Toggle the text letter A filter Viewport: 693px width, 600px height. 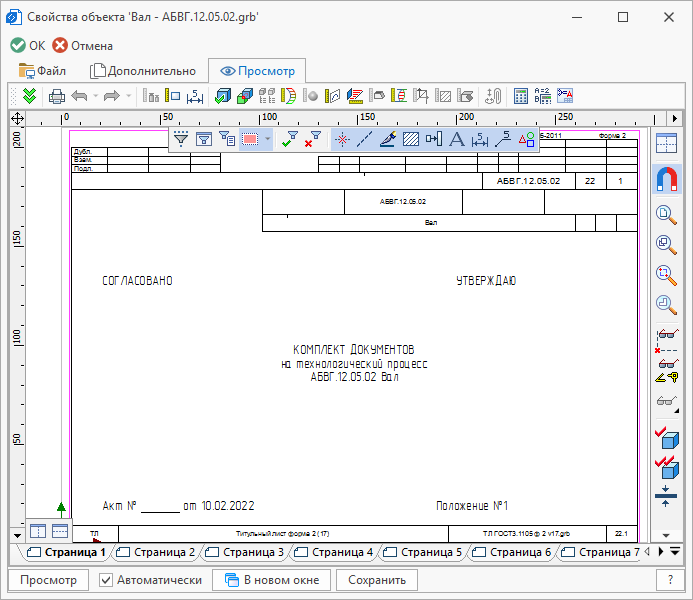[457, 139]
